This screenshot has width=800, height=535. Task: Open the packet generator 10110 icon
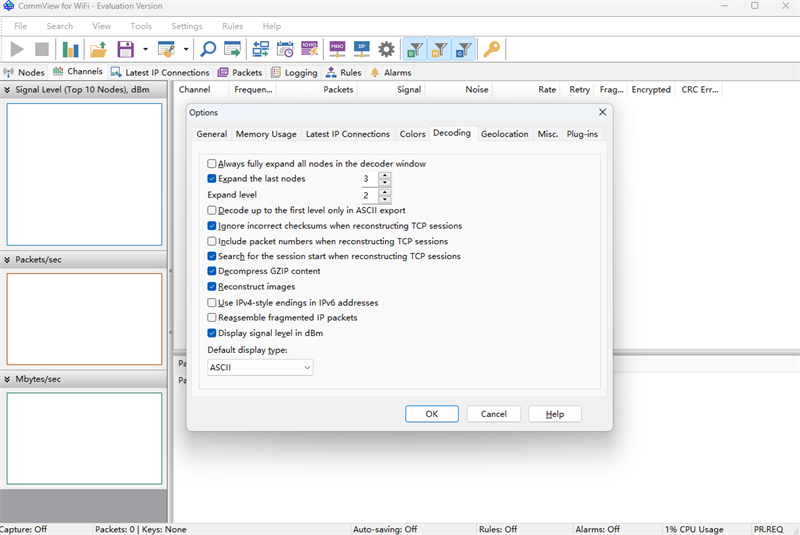pos(310,49)
